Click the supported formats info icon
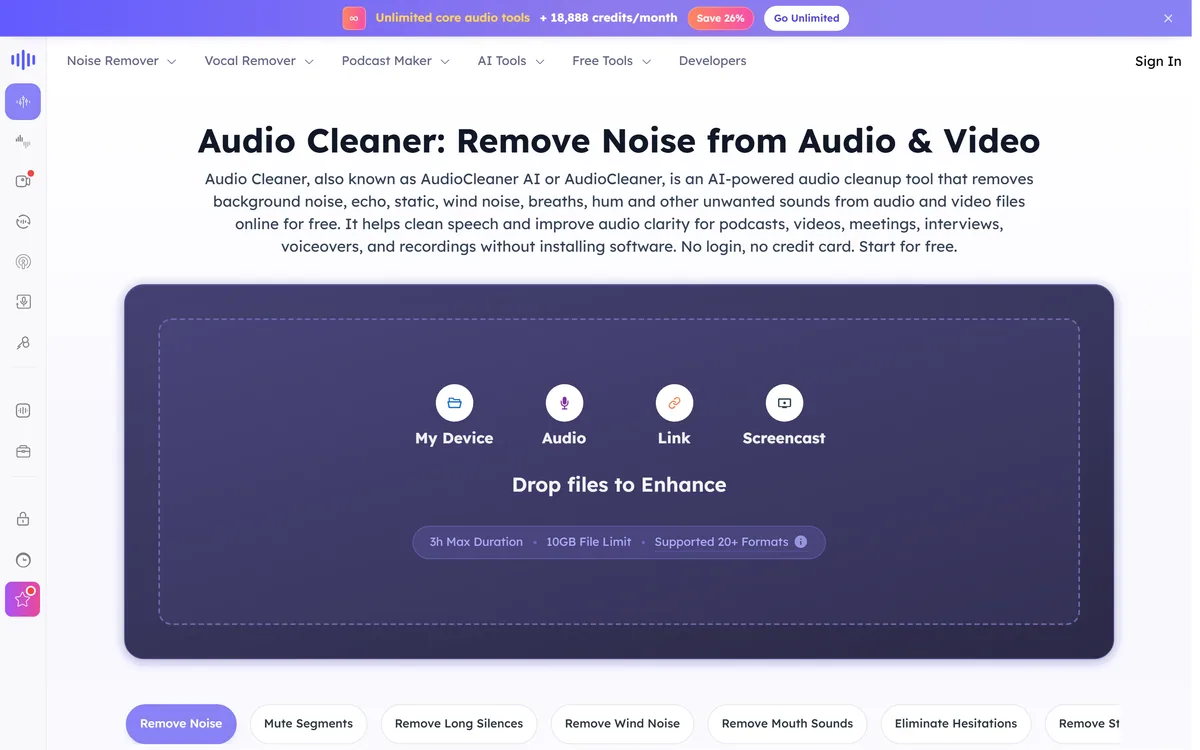This screenshot has height=750, width=1200. pos(801,542)
